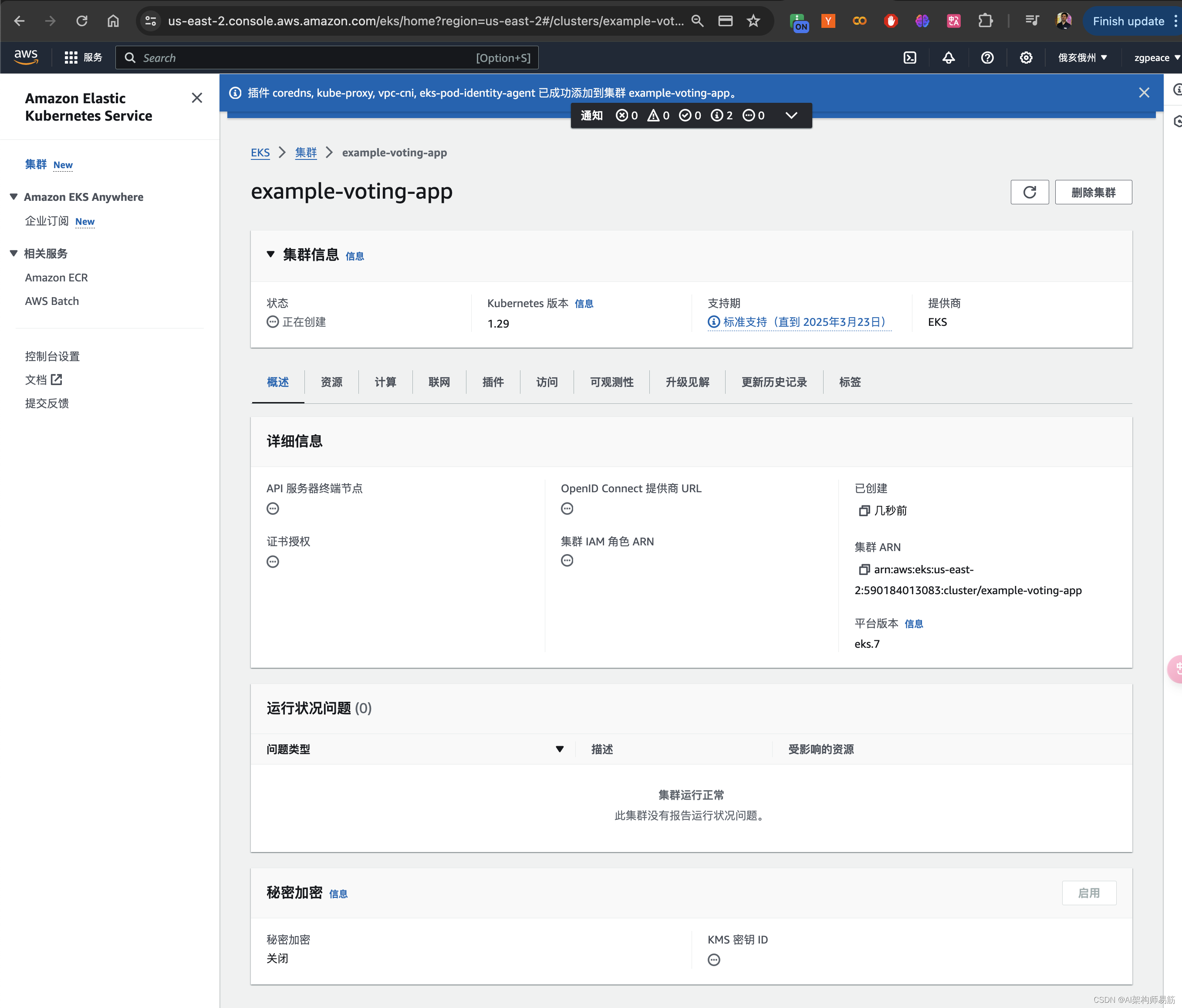Open the zgpeace account dropdown
The width and height of the screenshot is (1182, 1008).
pos(1156,58)
